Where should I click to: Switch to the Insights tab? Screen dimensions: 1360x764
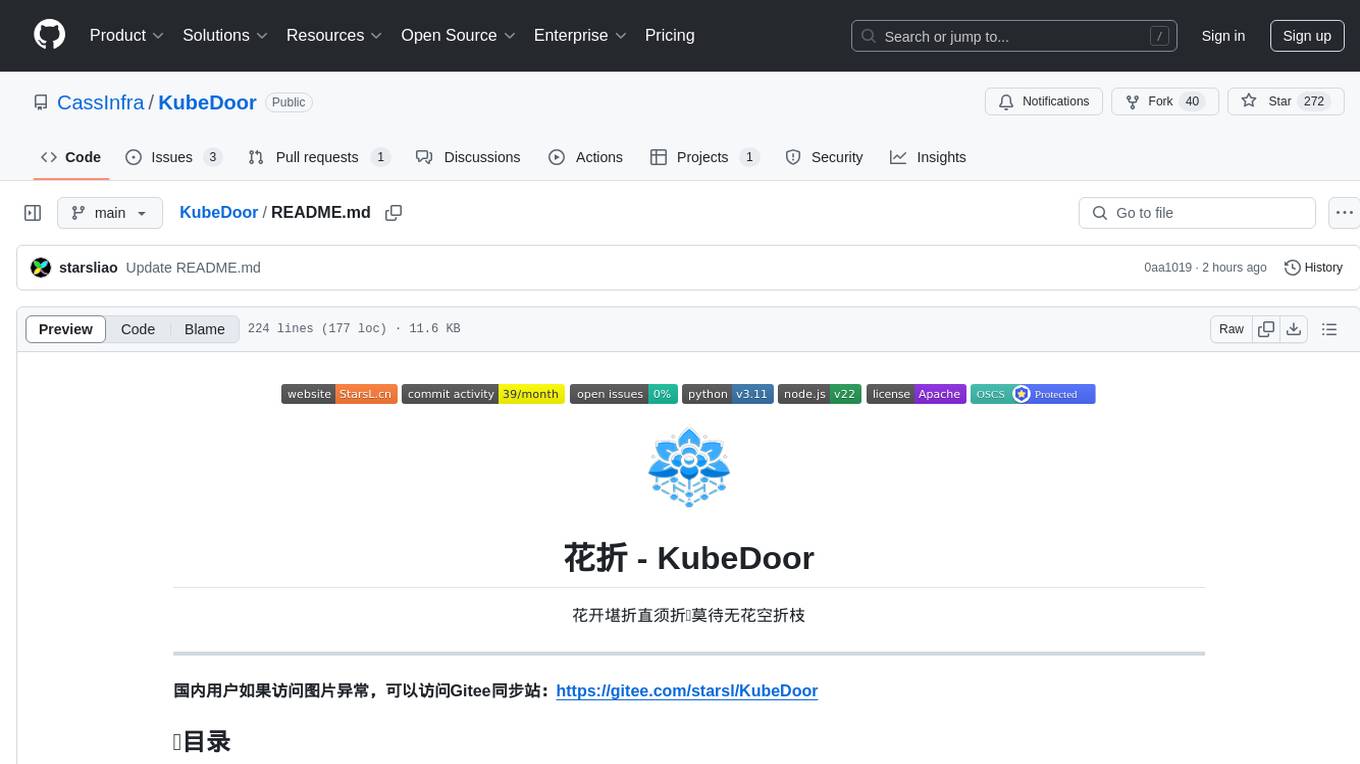(928, 157)
